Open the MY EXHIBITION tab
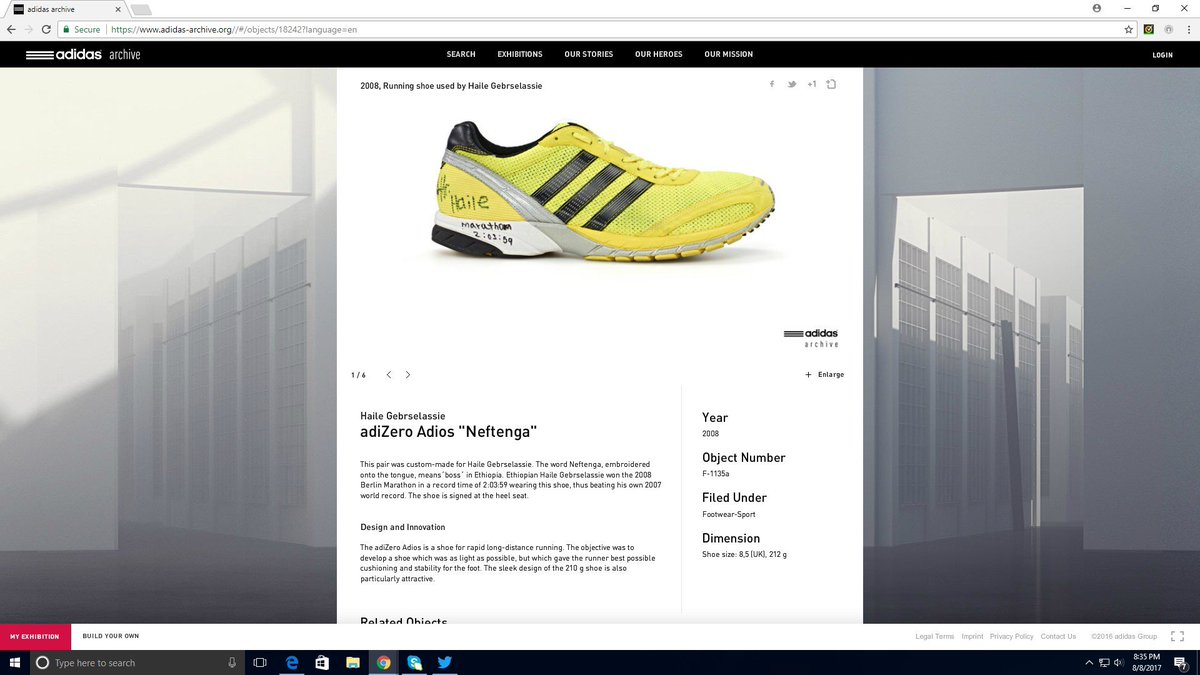Screen dimensions: 1200x675 [35, 636]
